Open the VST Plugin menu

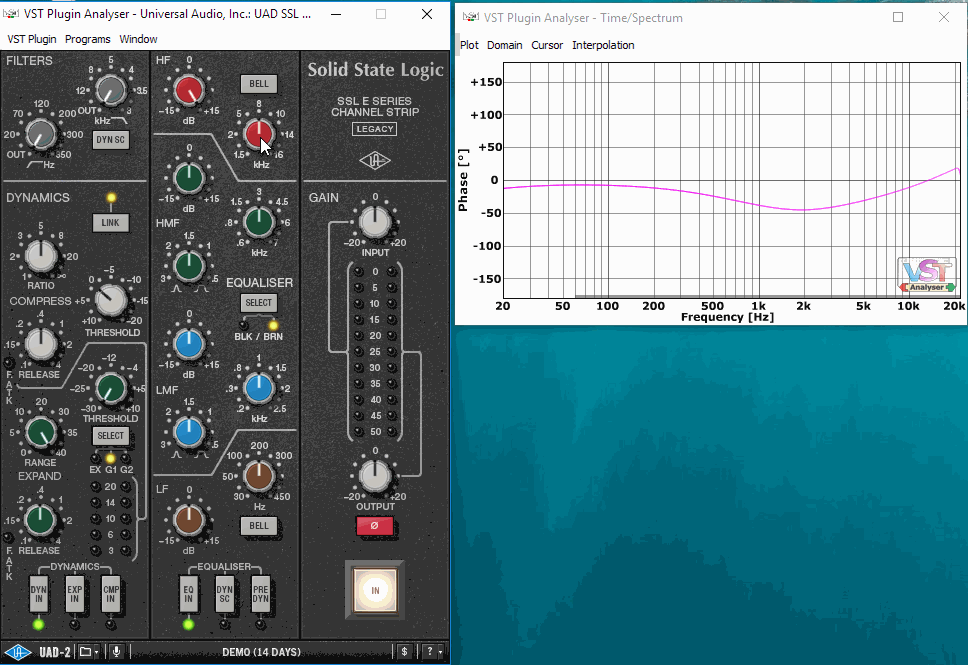31,39
